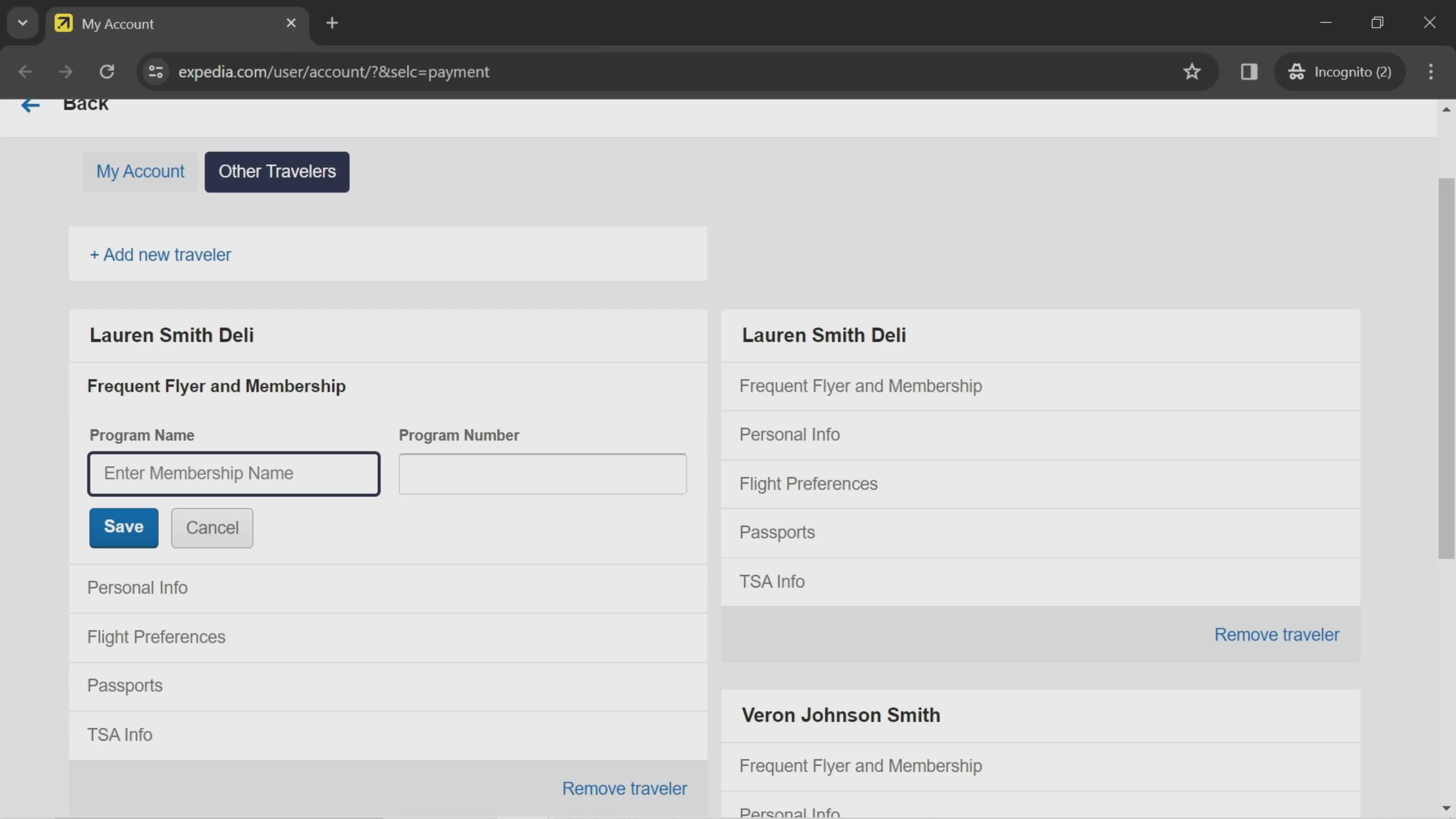Click the Program Name input field
Screen dimensions: 1456x819
pos(234,473)
